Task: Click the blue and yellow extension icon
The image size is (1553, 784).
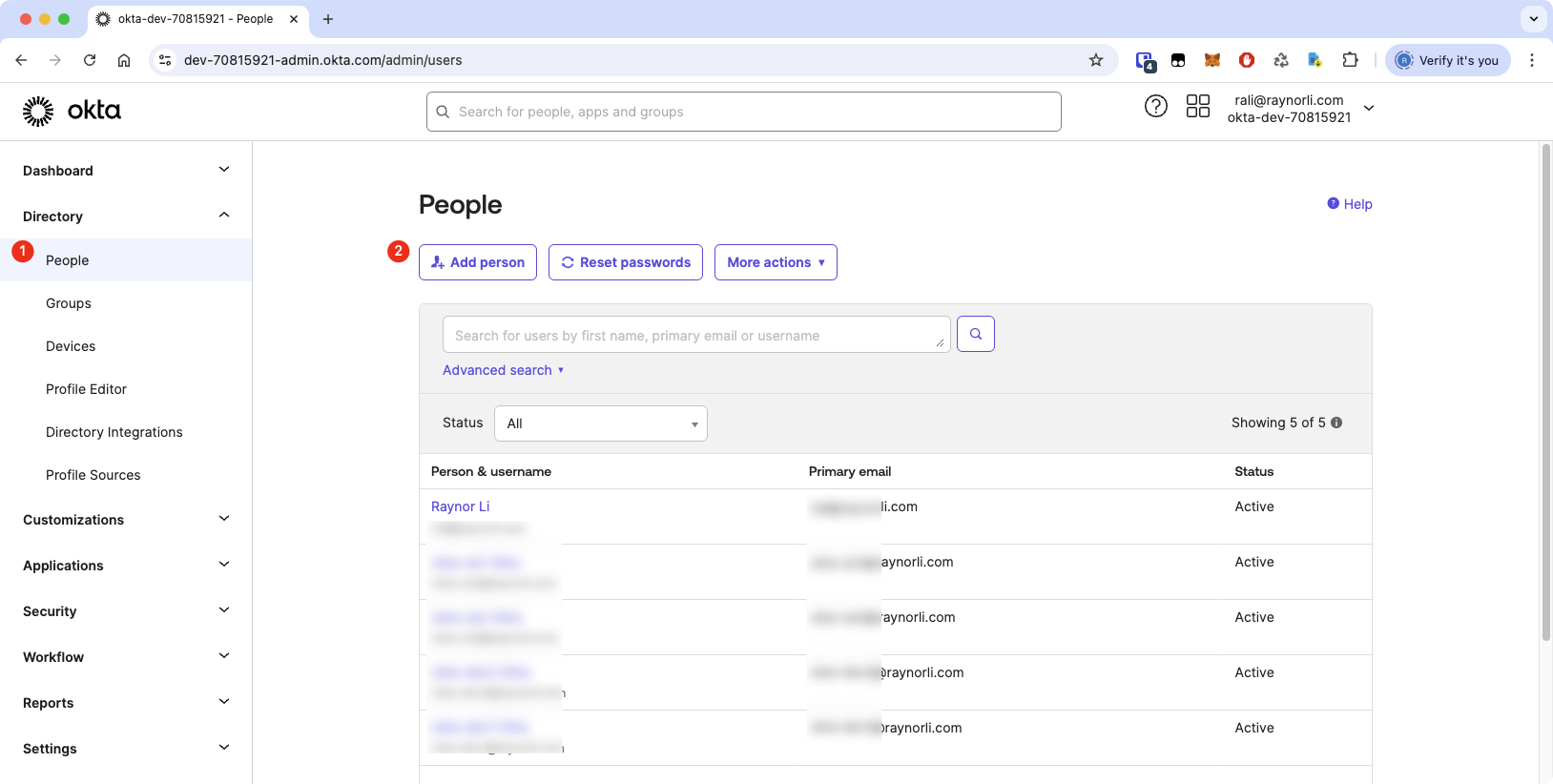Action: coord(1315,60)
